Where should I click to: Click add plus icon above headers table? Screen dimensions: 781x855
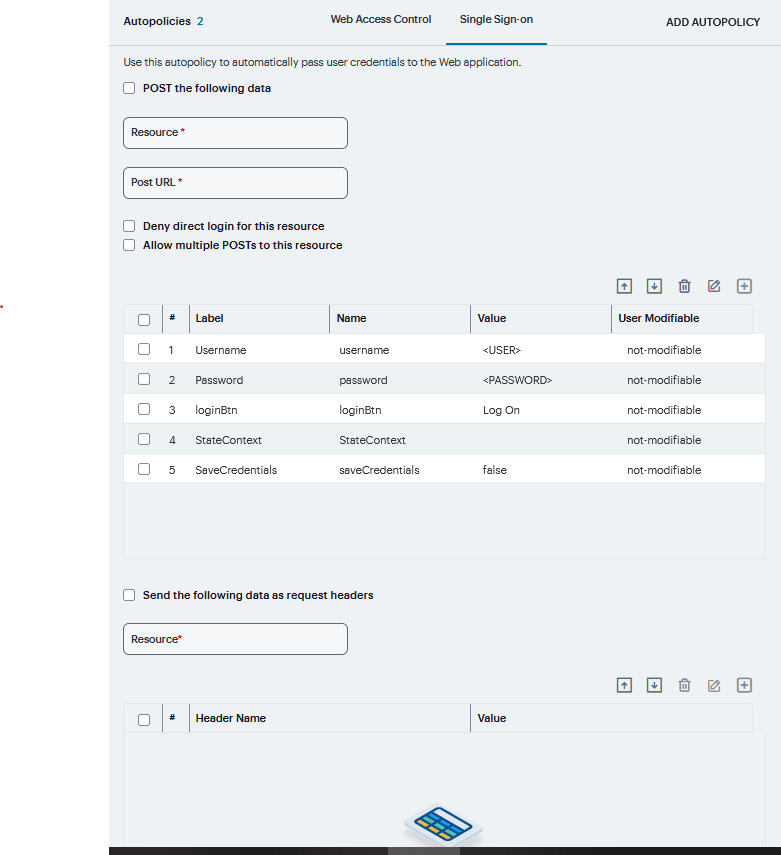pyautogui.click(x=744, y=685)
